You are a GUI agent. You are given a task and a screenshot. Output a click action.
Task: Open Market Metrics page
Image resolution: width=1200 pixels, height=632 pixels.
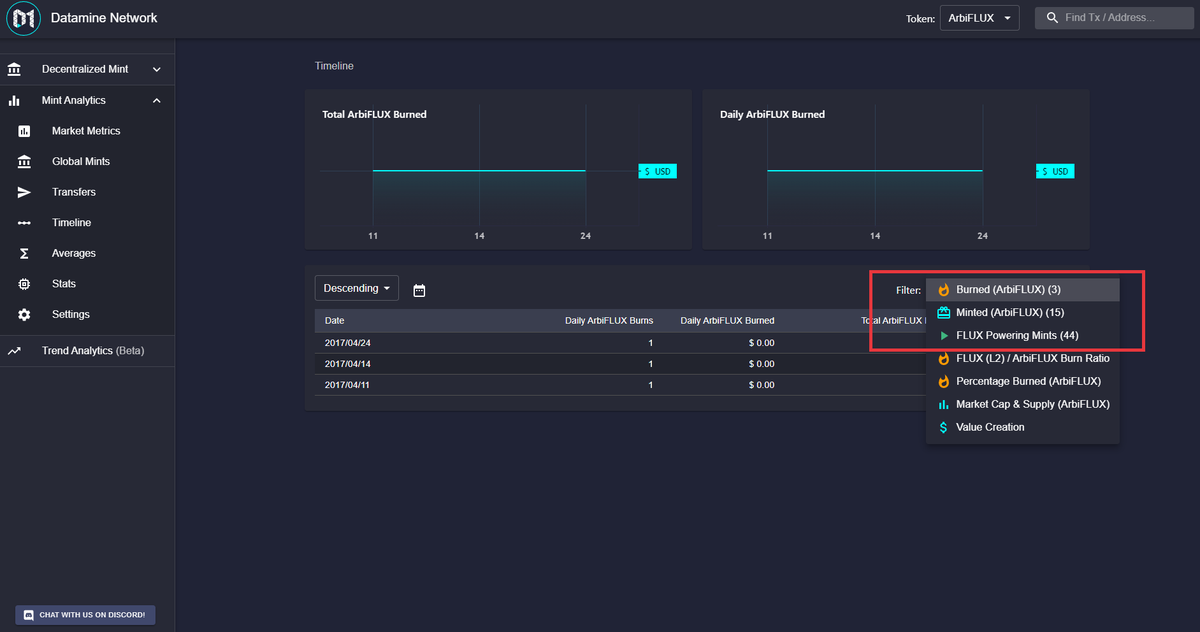pyautogui.click(x=87, y=131)
